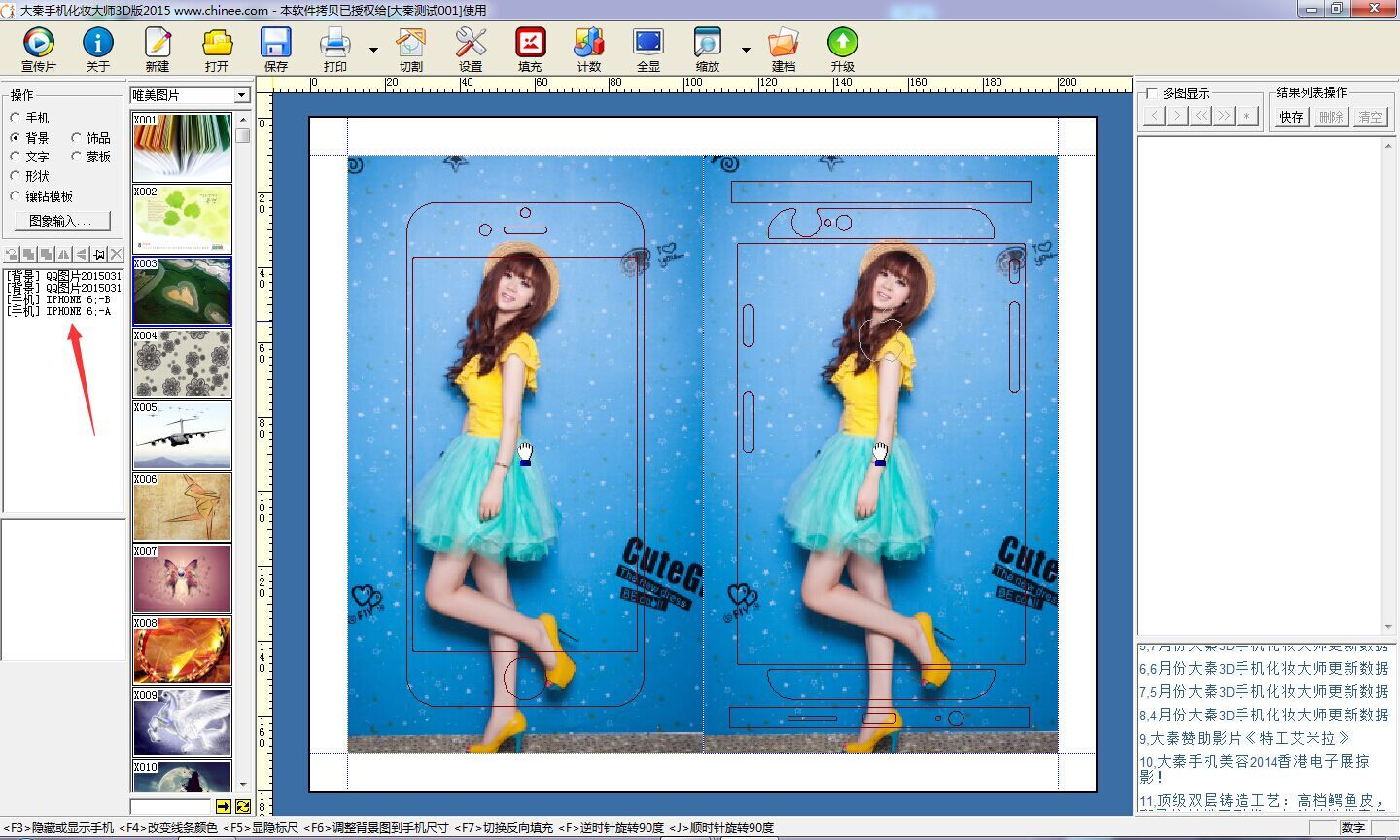Viewport: 1400px width, 840px height.
Task: Open news link 8,4月份大秦3D手机化妆大师更新数据
Action: 1264,715
